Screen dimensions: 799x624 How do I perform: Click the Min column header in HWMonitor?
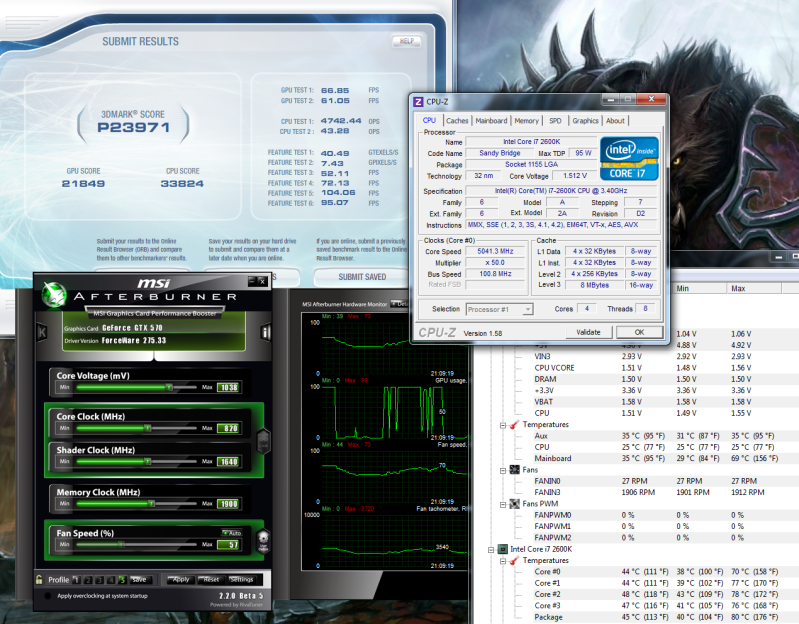699,288
